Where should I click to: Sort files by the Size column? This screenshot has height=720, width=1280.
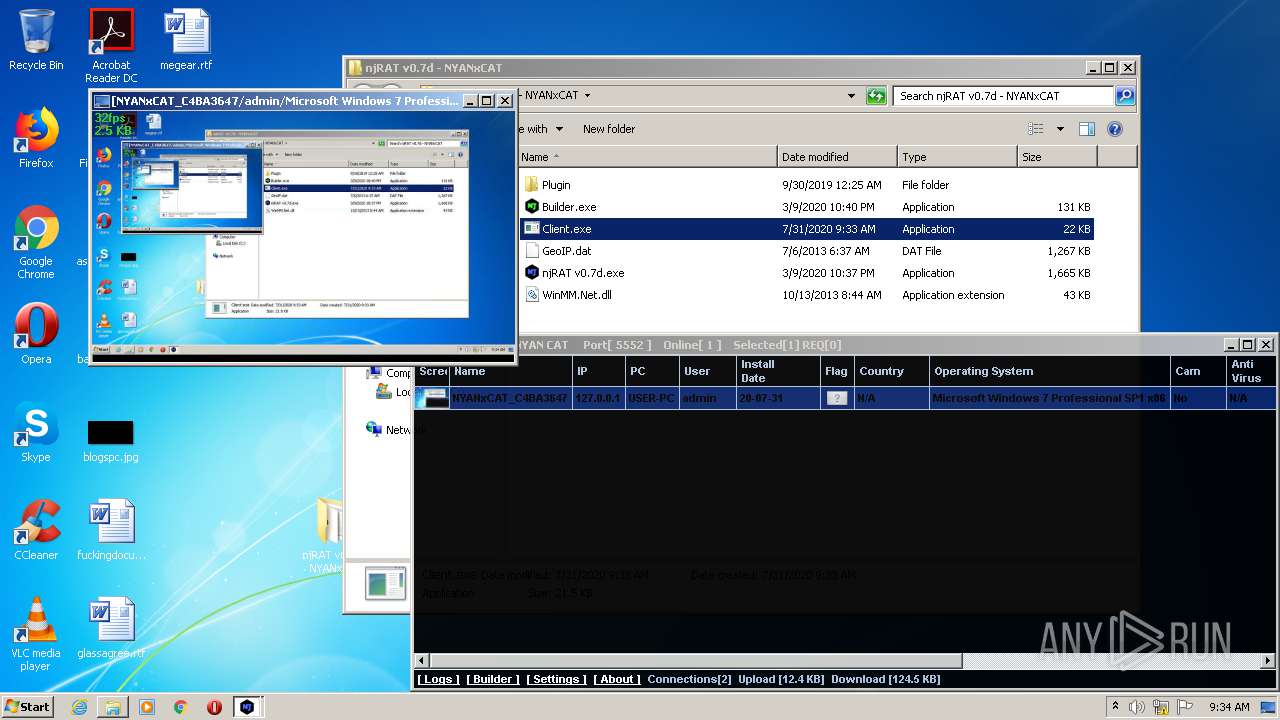pos(1057,157)
